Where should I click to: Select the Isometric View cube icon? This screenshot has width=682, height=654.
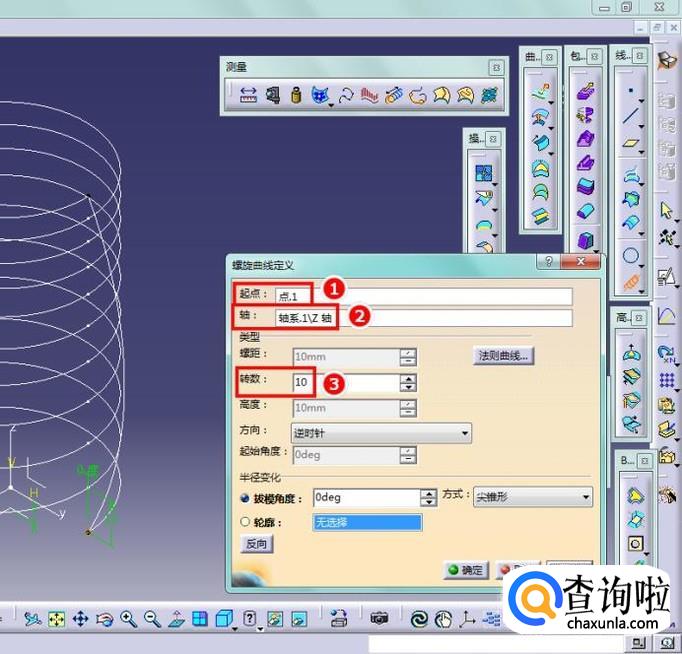click(x=224, y=619)
